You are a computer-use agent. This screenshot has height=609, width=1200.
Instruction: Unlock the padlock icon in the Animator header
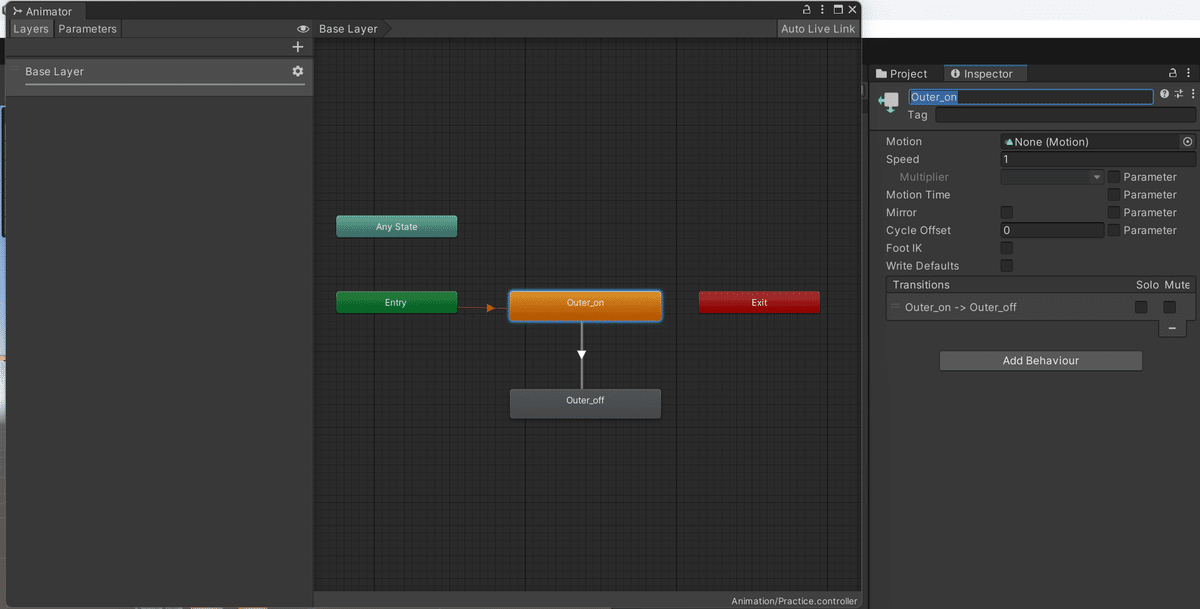(x=806, y=8)
